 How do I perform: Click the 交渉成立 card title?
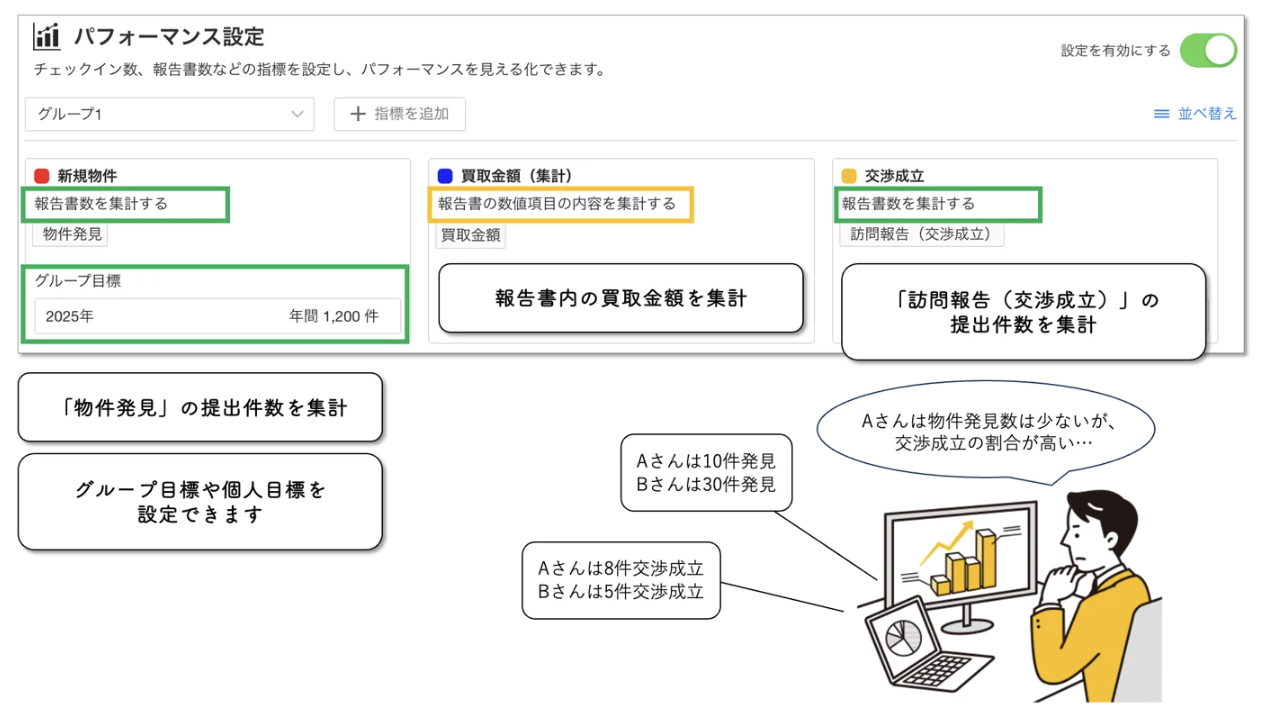click(x=895, y=176)
